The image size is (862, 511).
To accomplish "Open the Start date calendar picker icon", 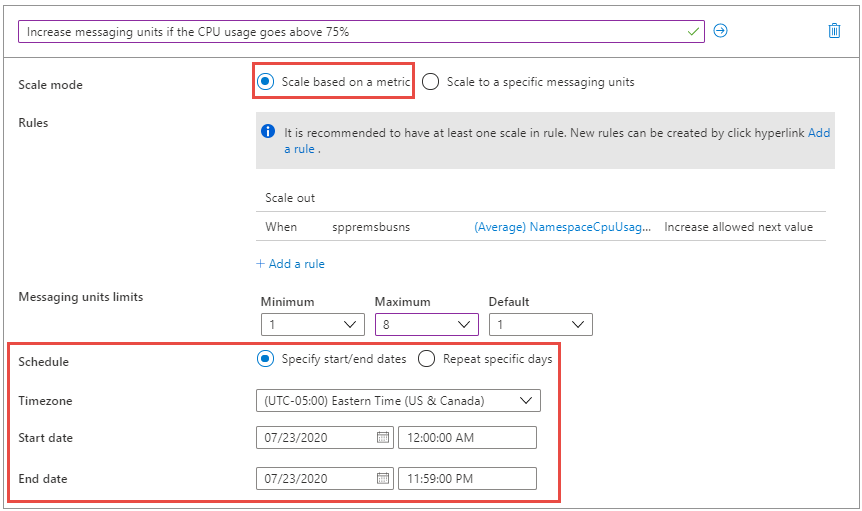I will click(382, 438).
